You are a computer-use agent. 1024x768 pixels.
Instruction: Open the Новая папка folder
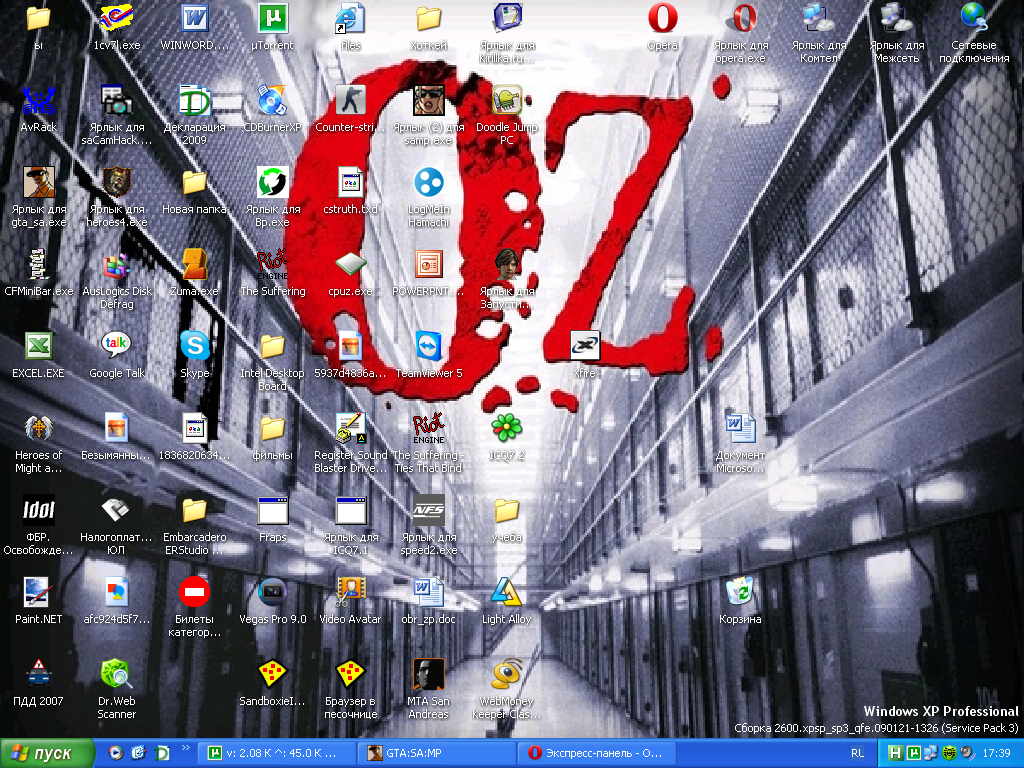195,191
